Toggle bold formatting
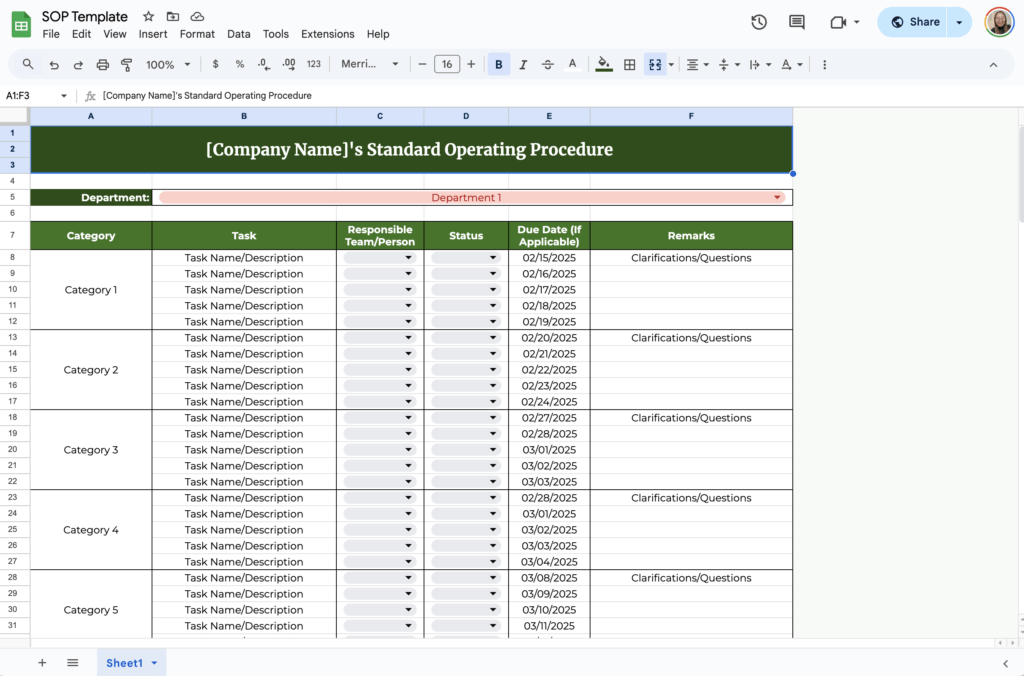Image resolution: width=1024 pixels, height=676 pixels. pyautogui.click(x=498, y=64)
